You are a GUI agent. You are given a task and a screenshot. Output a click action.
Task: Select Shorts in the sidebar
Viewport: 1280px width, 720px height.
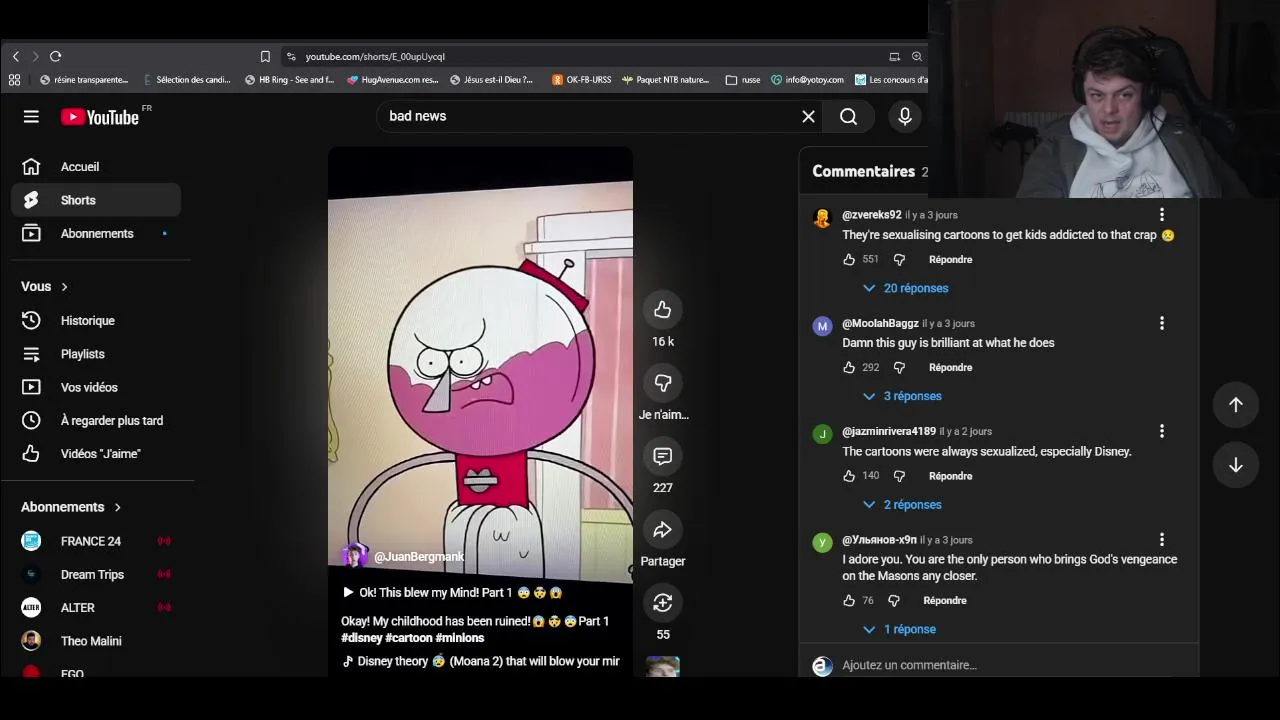(96, 200)
